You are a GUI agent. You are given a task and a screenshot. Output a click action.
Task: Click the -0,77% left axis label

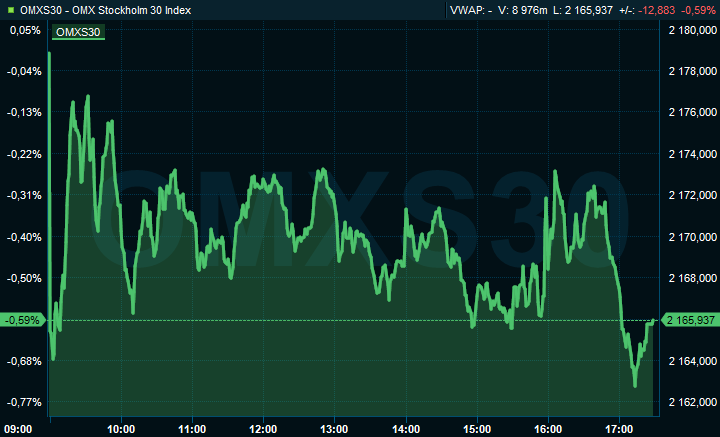click(24, 403)
